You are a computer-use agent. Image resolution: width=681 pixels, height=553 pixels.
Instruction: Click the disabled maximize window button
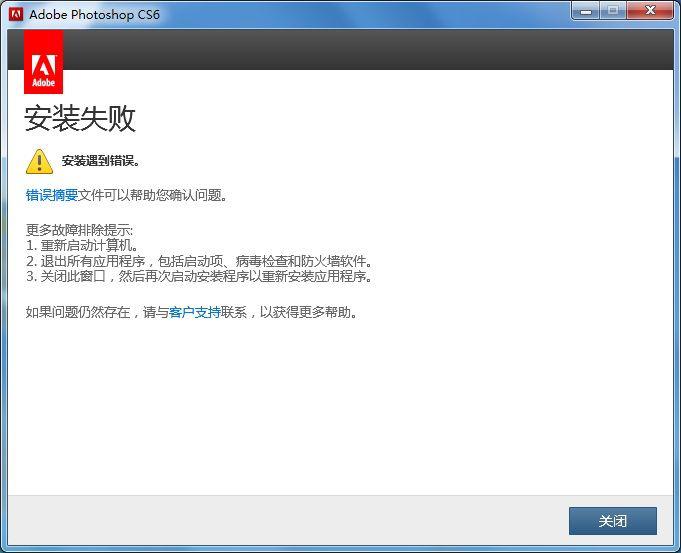pyautogui.click(x=613, y=11)
